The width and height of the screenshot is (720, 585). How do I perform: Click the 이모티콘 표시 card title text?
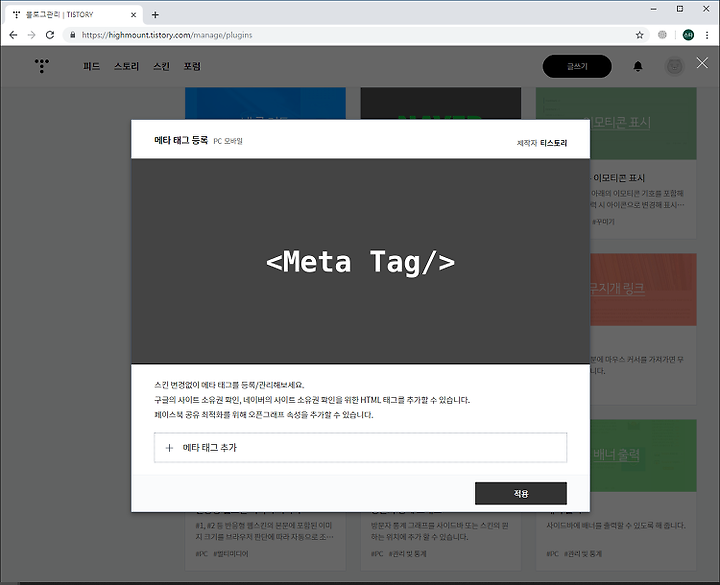pyautogui.click(x=619, y=178)
